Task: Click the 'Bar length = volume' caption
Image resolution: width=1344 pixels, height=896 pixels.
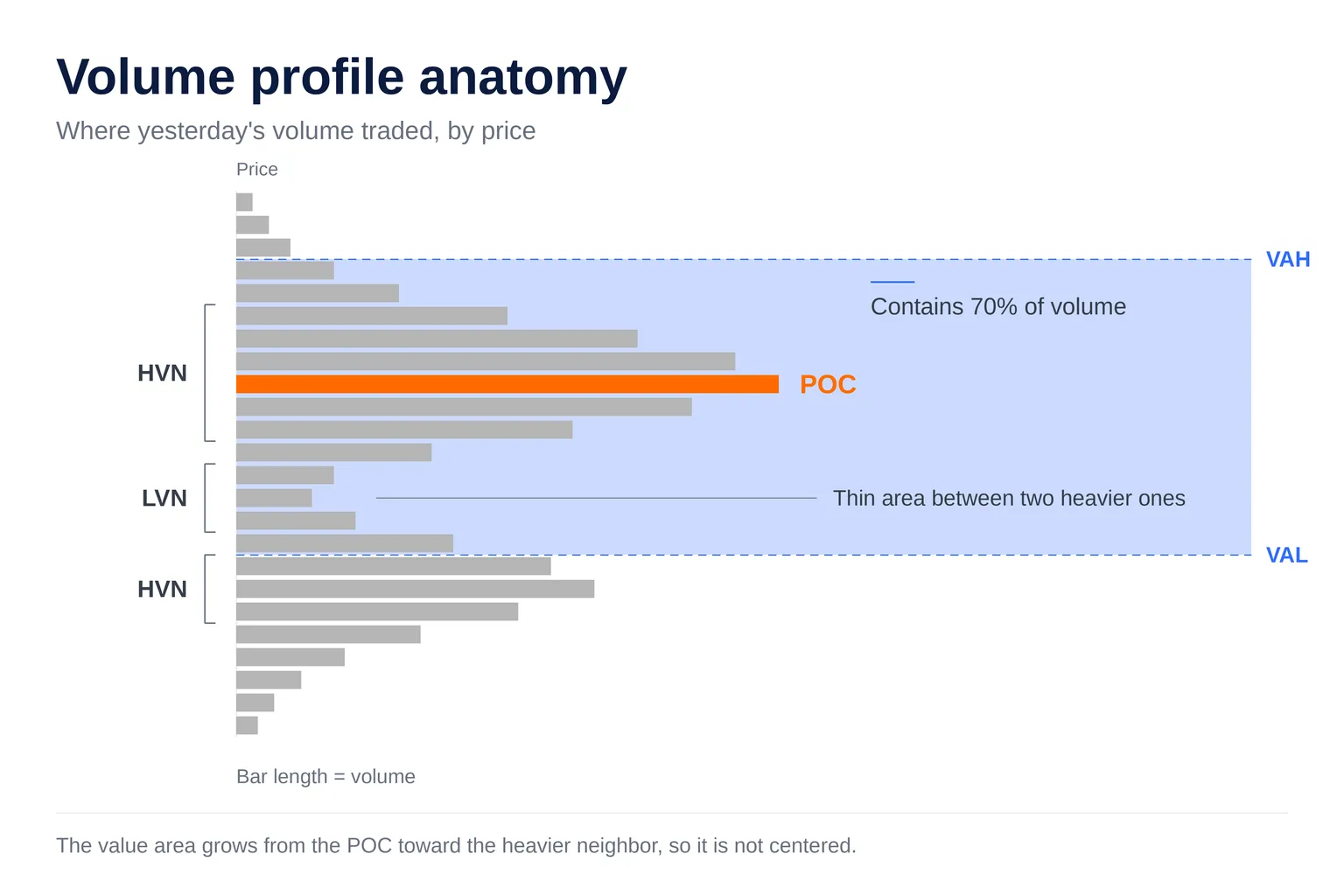Action: coord(325,776)
